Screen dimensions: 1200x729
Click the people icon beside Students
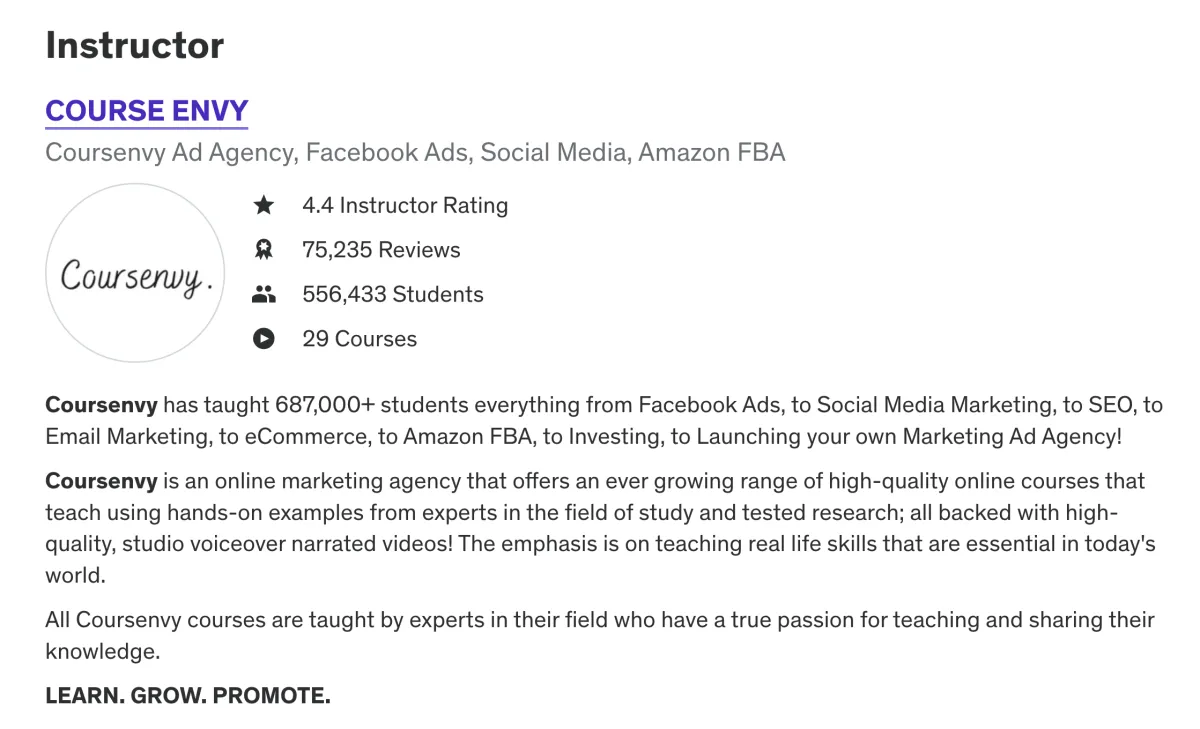click(263, 294)
